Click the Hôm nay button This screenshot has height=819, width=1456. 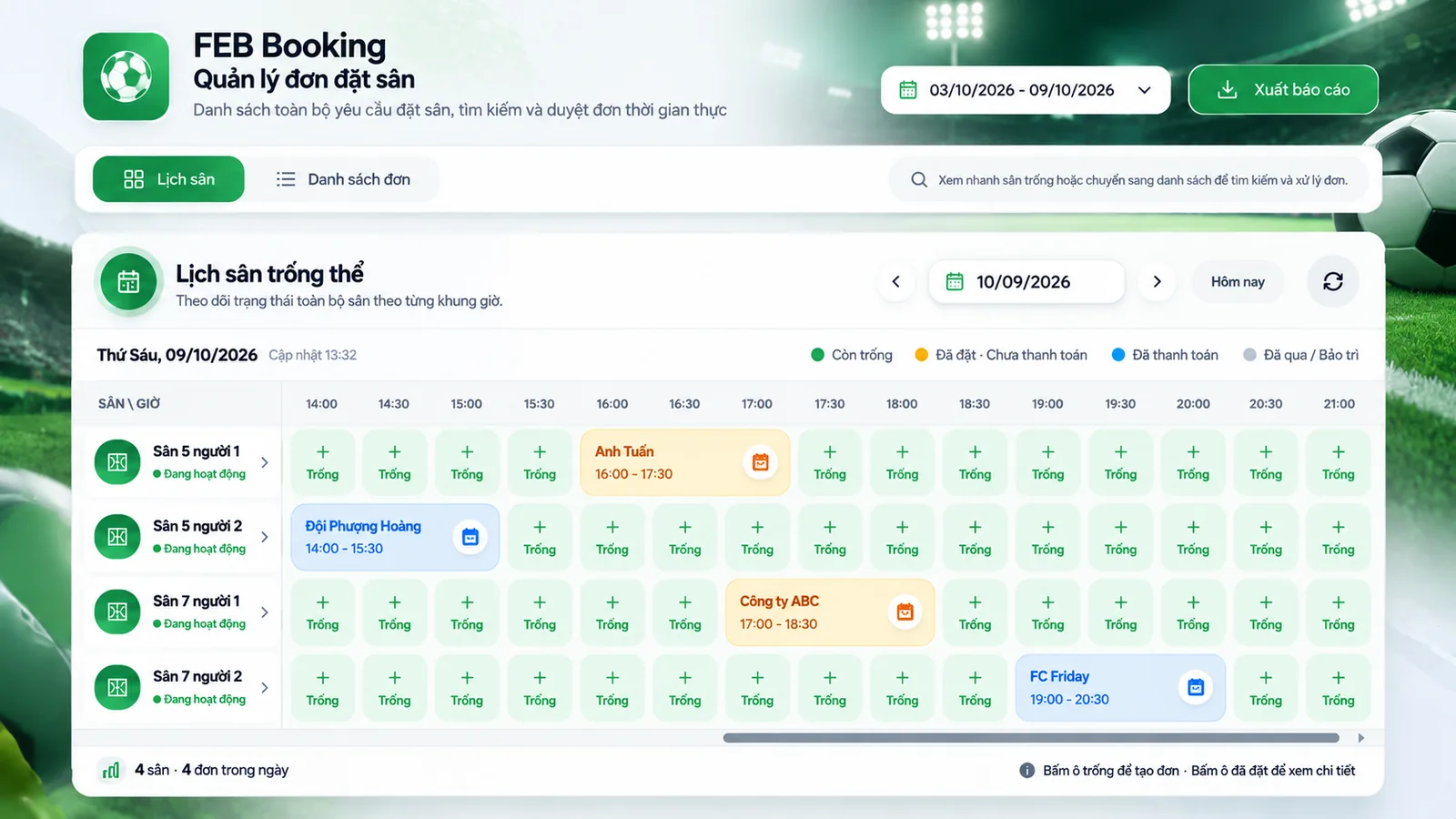(x=1238, y=282)
